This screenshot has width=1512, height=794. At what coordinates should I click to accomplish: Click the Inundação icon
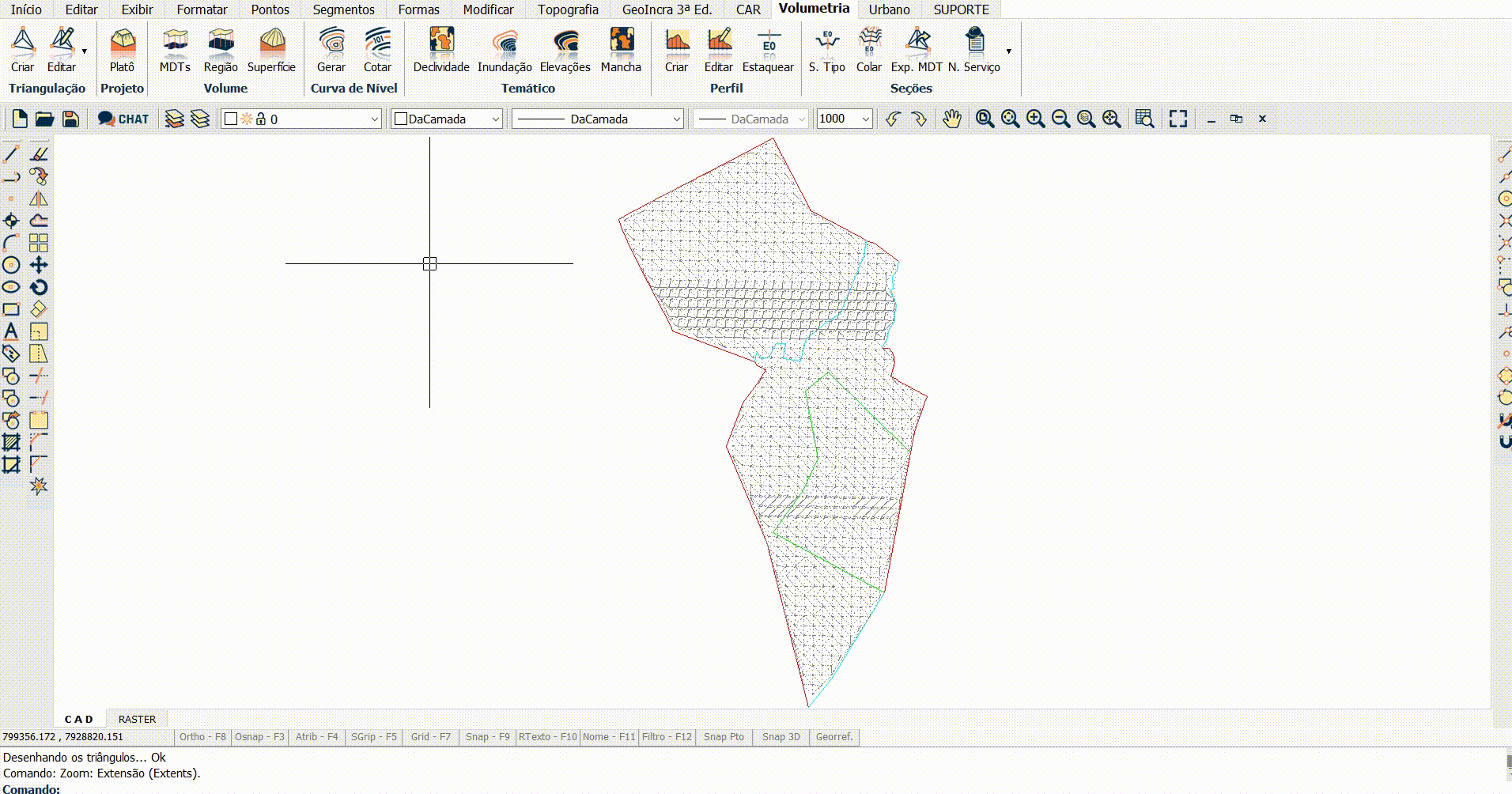[x=505, y=50]
